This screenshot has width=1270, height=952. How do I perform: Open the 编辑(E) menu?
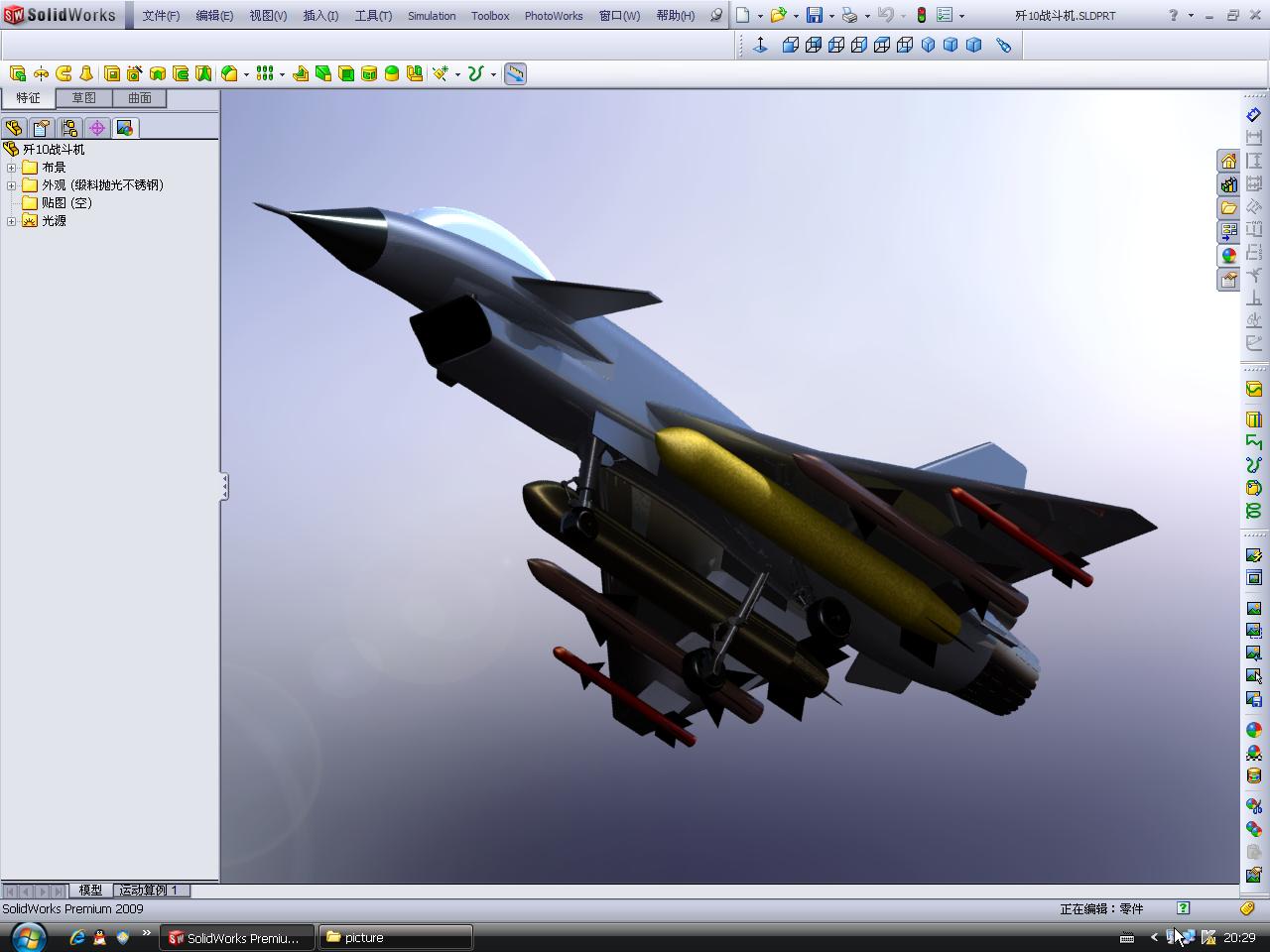(x=214, y=16)
